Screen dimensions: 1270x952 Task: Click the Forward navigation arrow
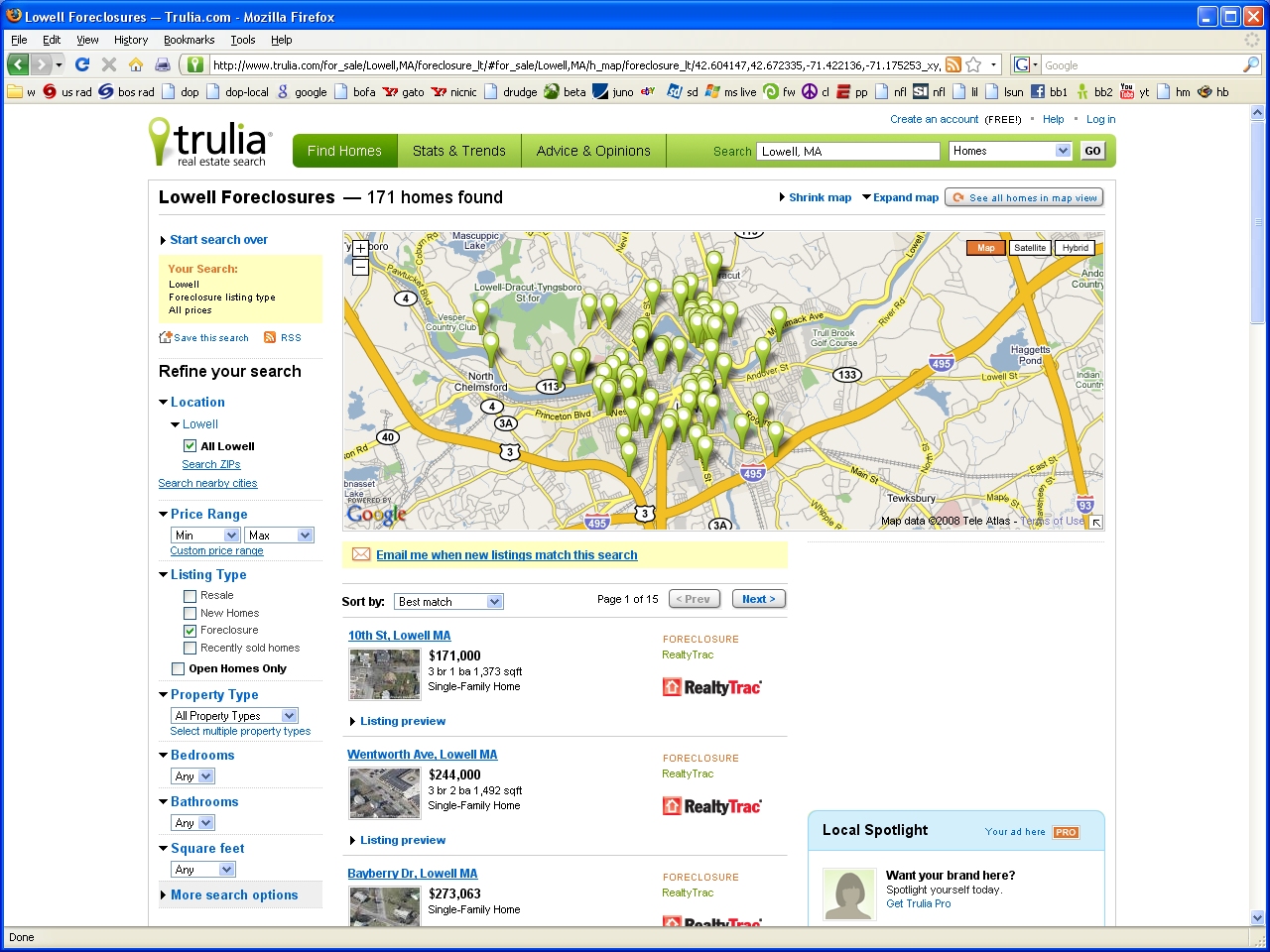[41, 64]
